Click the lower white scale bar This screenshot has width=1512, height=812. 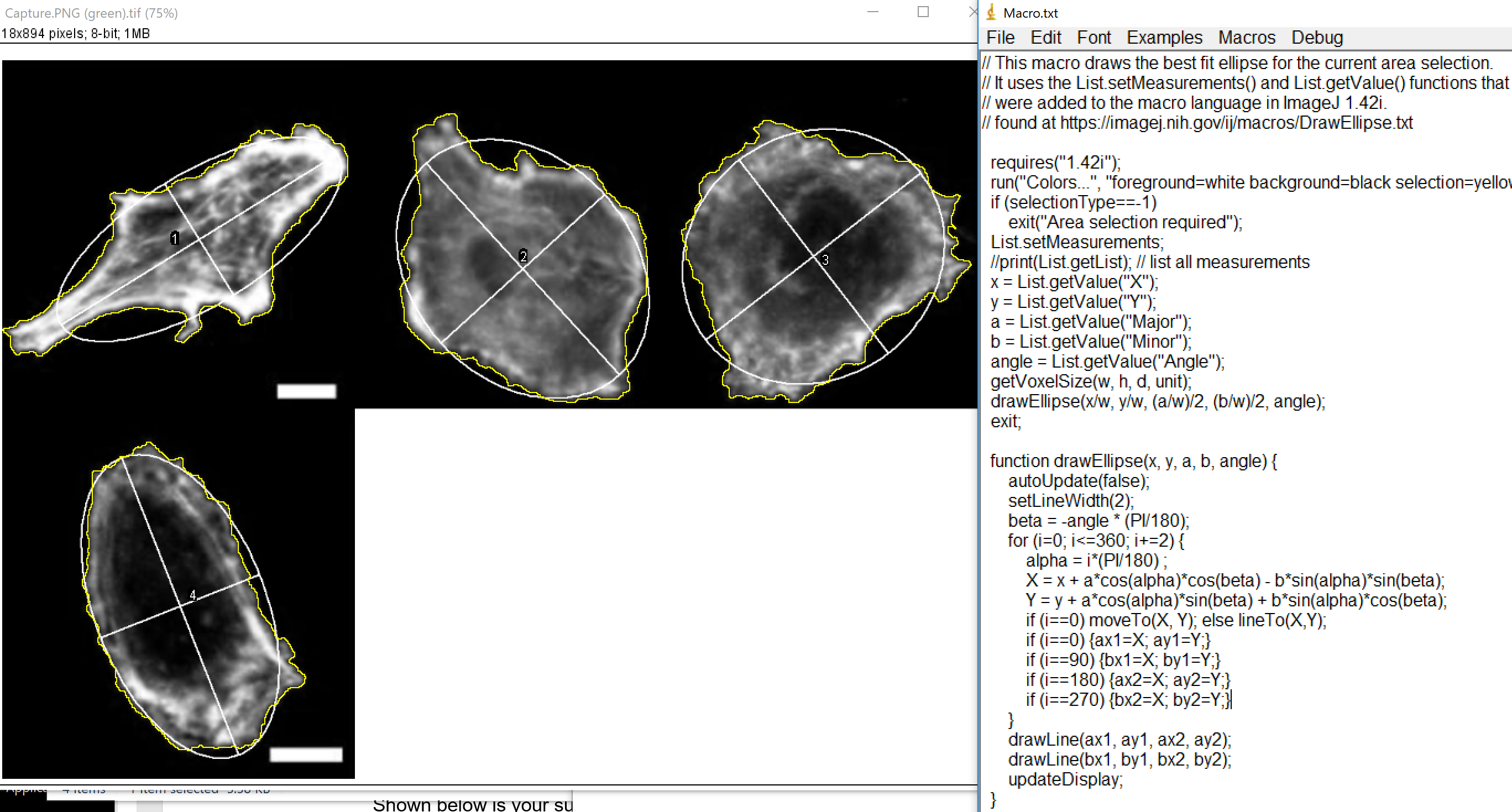306,755
